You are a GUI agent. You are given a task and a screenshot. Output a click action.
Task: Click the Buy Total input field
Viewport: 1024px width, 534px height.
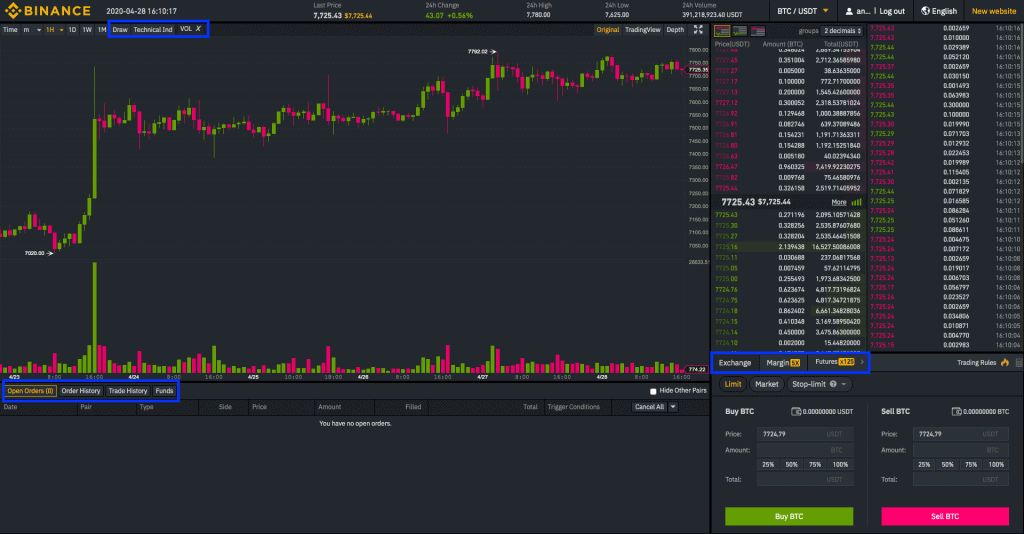[805, 479]
